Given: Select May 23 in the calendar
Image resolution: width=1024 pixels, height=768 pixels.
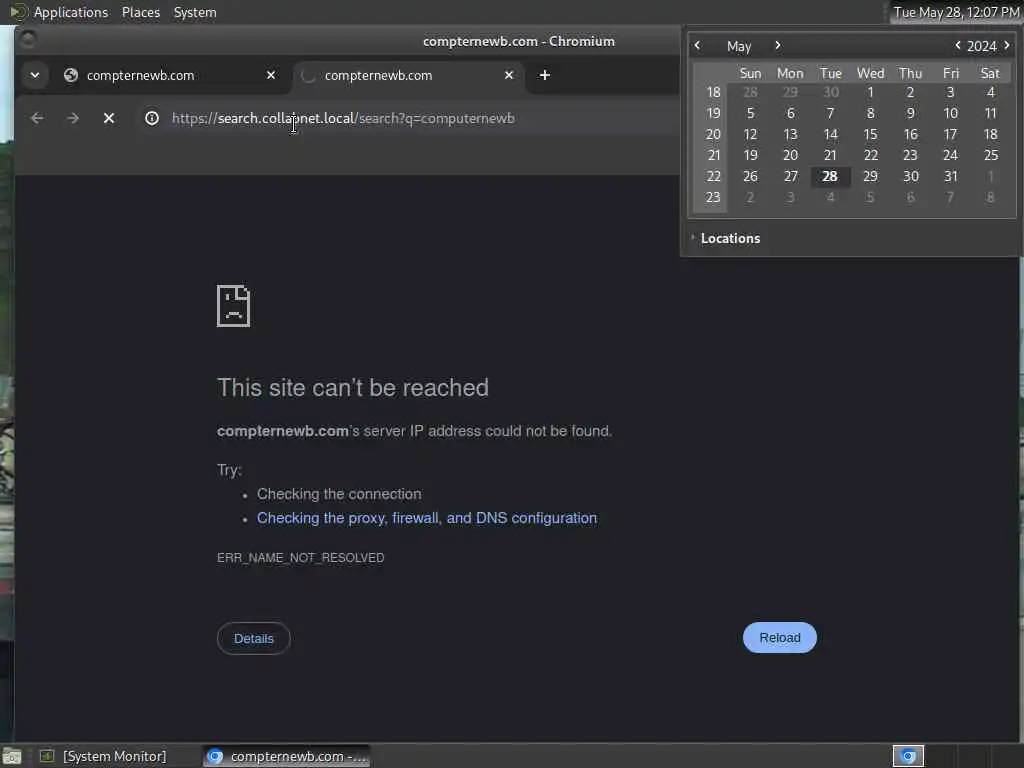Looking at the screenshot, I should click(x=910, y=155).
